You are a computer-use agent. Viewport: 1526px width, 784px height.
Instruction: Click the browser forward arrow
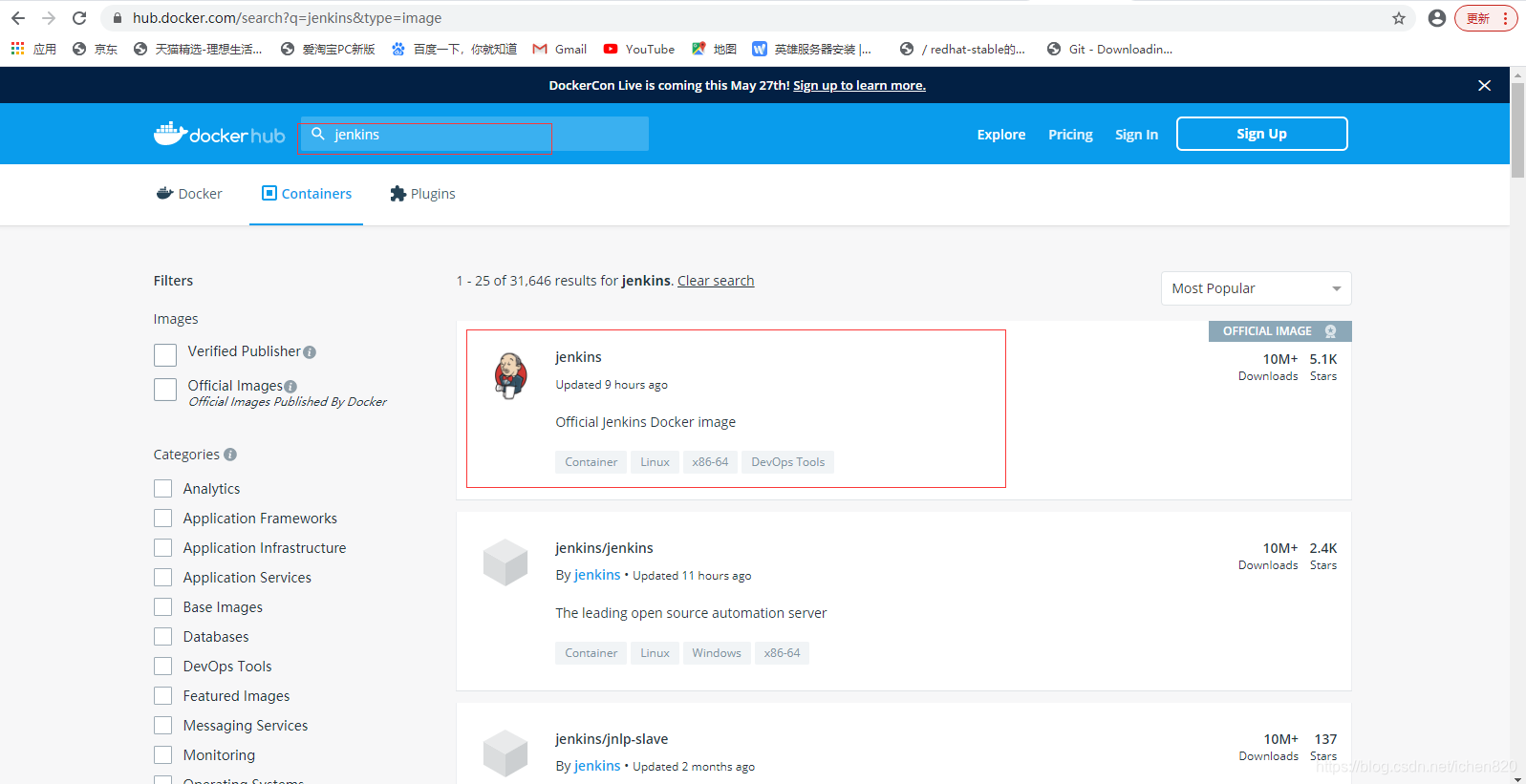49,18
